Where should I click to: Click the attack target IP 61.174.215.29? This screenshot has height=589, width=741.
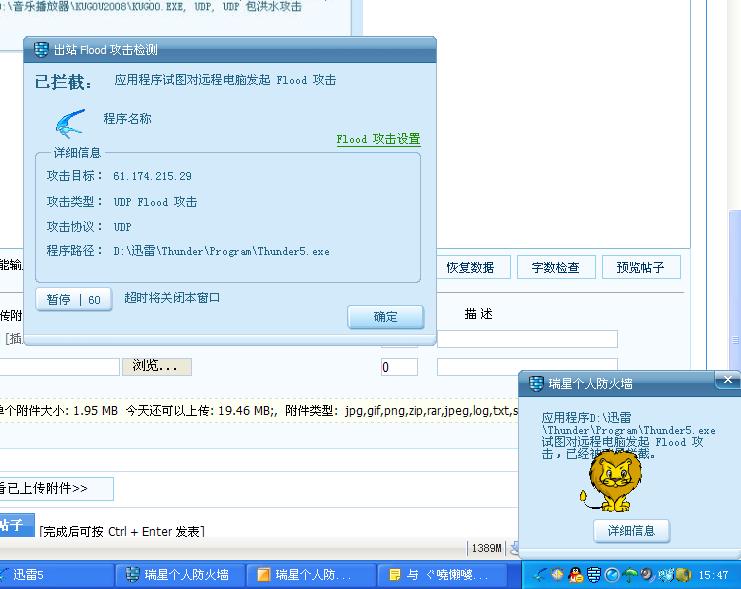click(152, 176)
